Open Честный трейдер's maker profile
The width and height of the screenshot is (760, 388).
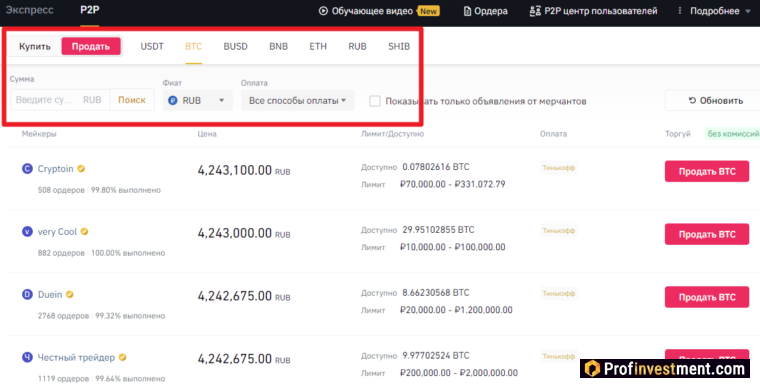point(76,357)
